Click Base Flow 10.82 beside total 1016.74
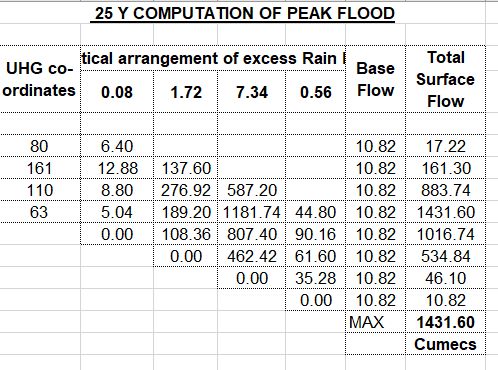The height and width of the screenshot is (370, 498). pos(376,234)
